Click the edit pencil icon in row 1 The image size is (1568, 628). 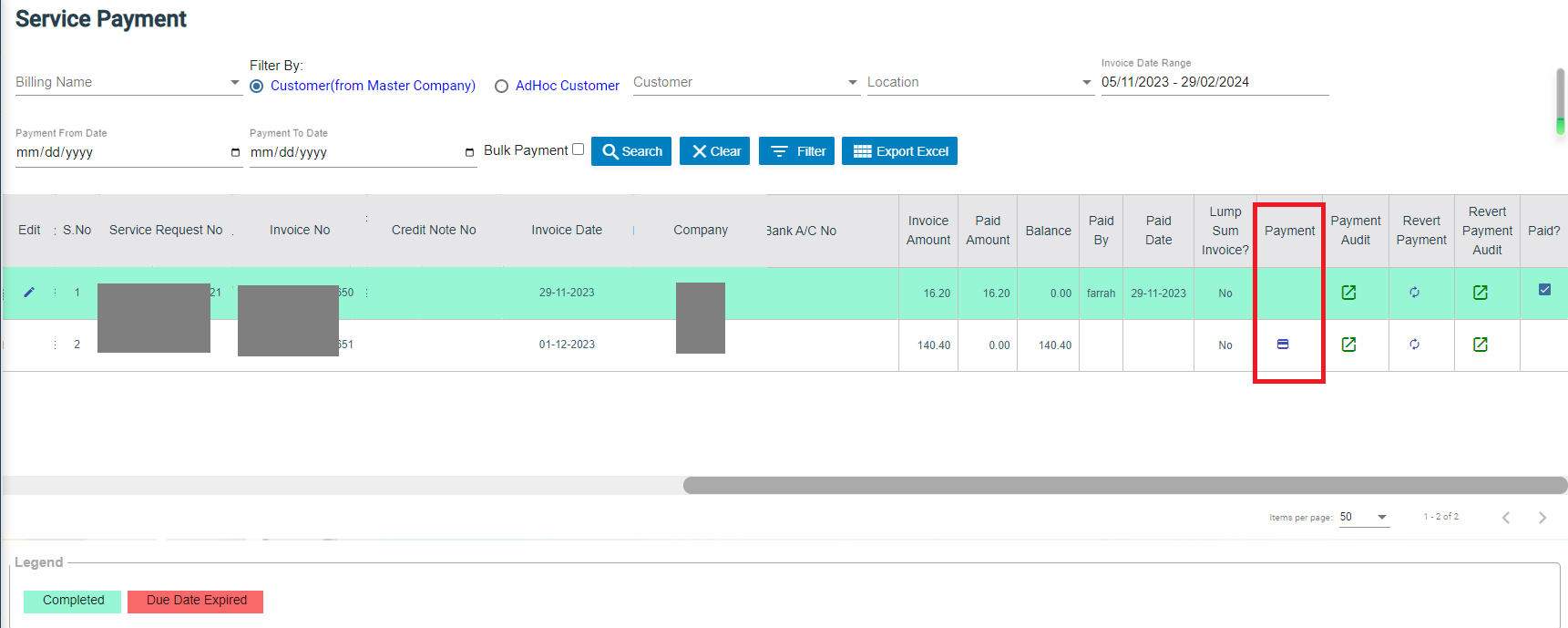tap(29, 293)
